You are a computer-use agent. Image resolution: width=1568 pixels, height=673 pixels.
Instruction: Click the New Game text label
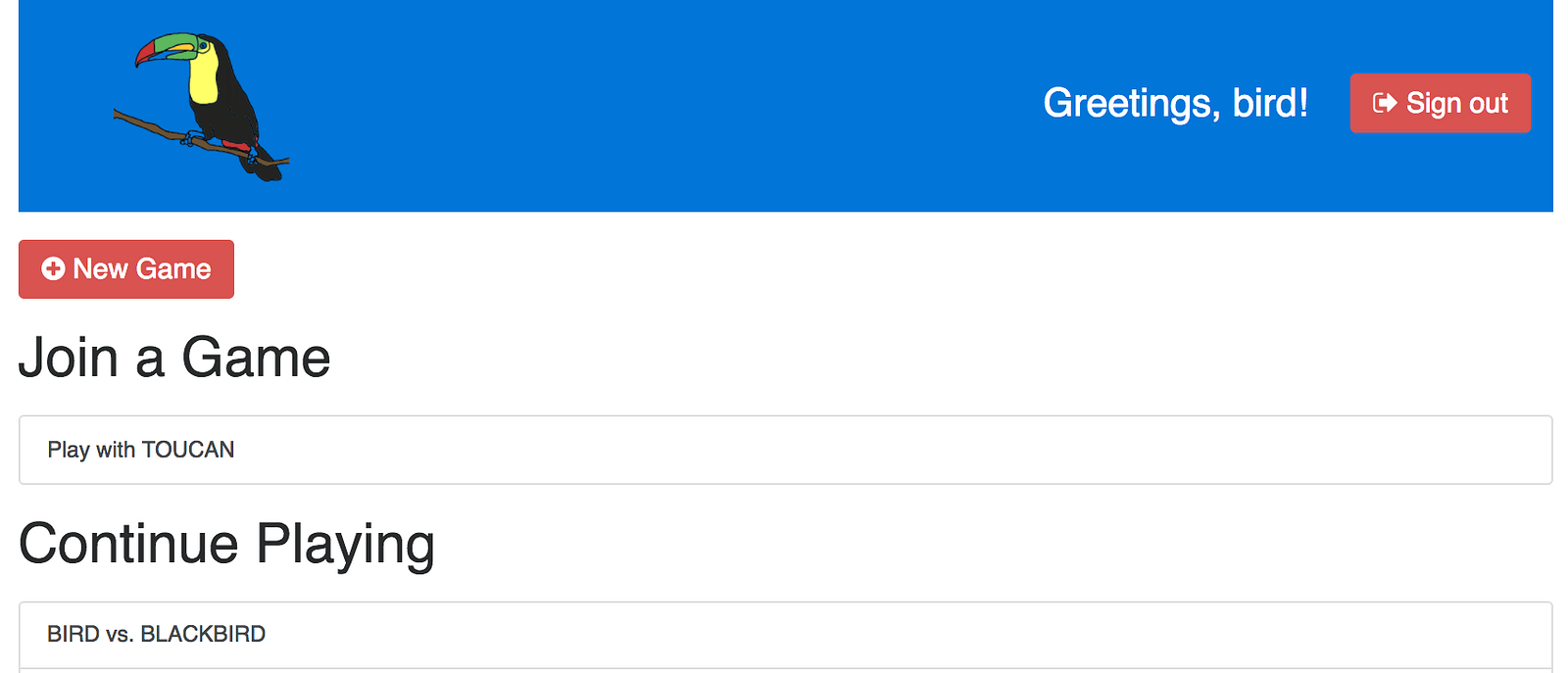(x=142, y=268)
